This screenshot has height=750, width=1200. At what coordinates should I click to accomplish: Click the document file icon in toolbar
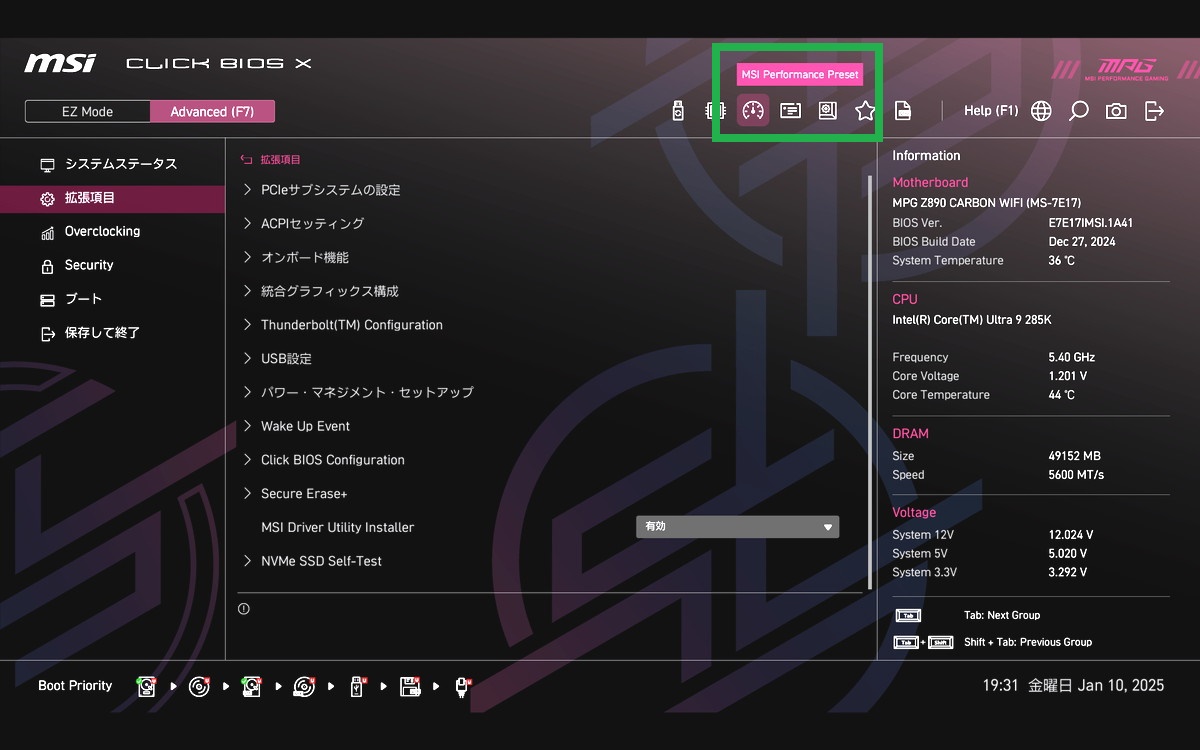(903, 111)
